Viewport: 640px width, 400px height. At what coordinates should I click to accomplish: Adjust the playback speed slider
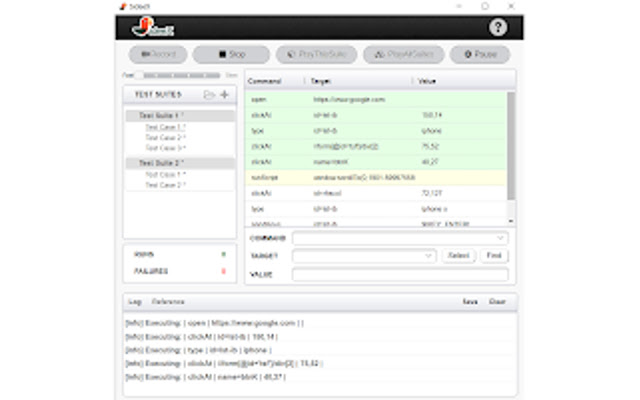180,76
